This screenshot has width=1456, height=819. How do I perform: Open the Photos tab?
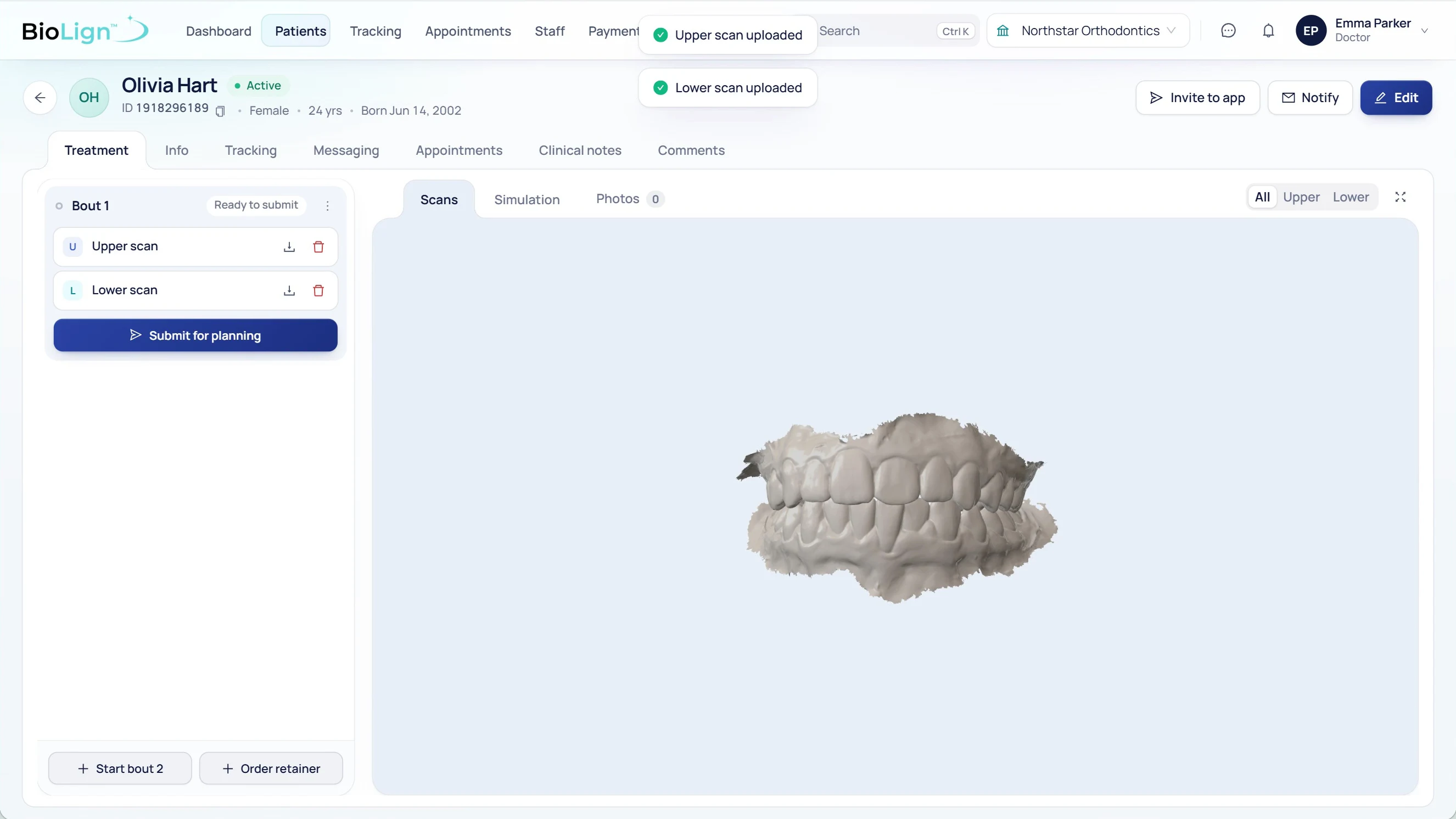coord(630,199)
